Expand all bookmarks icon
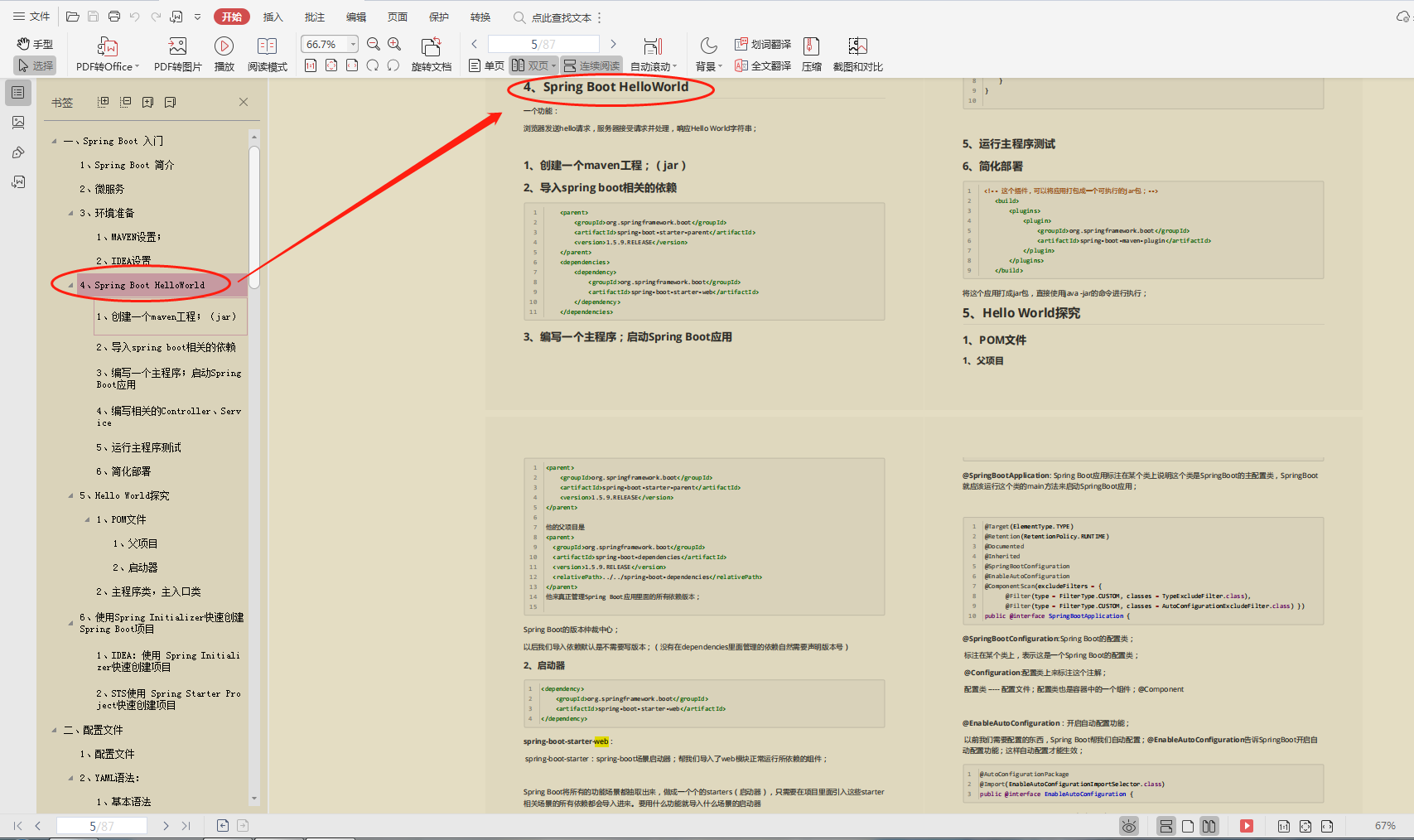Viewport: 1414px width, 840px height. (x=104, y=102)
